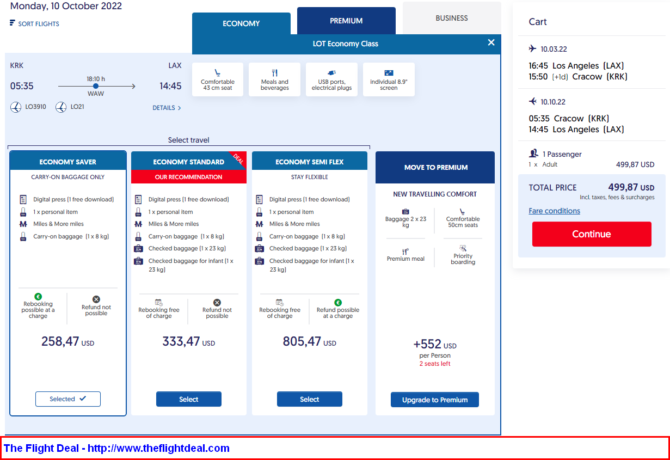Click the 14:45 arrival time at LAX
Image resolution: width=670 pixels, height=460 pixels.
click(170, 86)
